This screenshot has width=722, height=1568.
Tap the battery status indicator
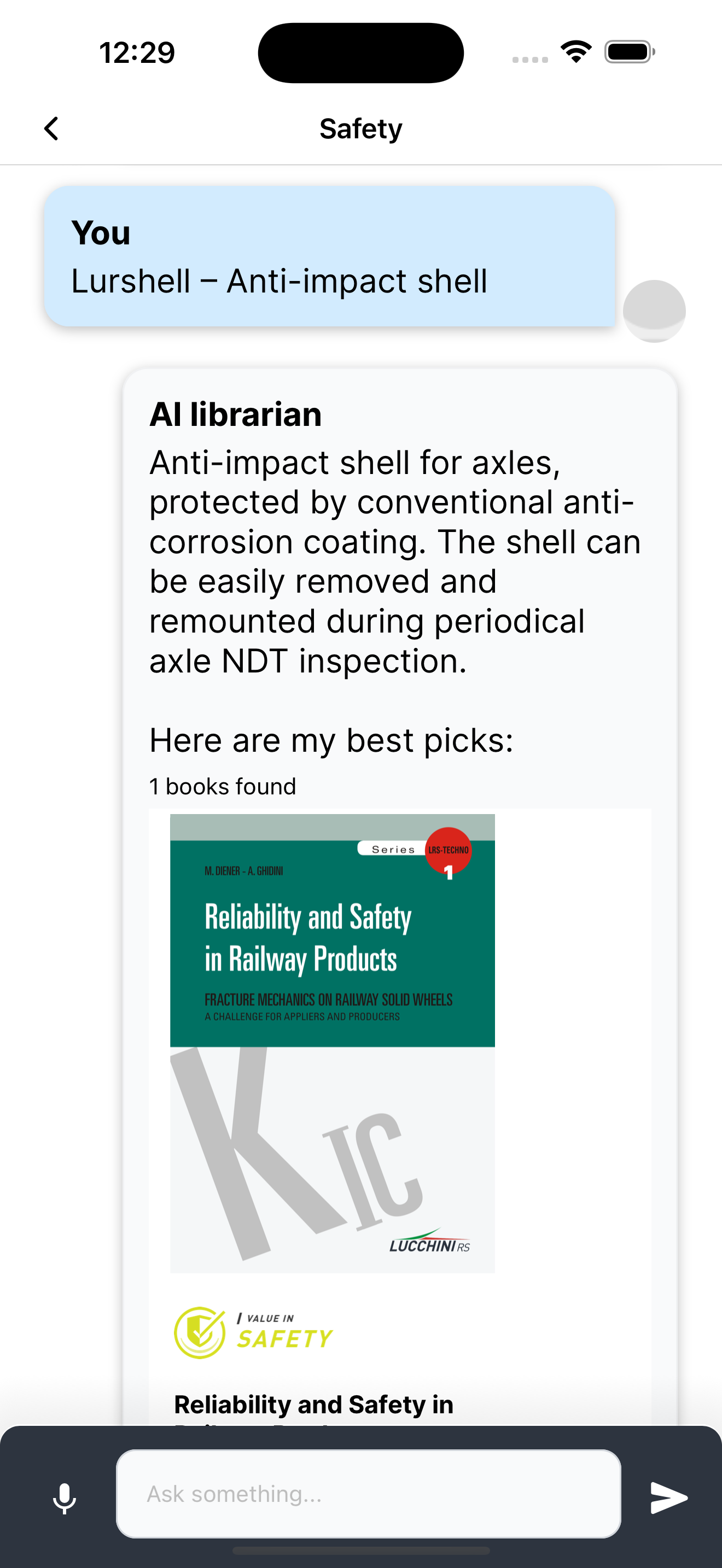[x=629, y=52]
